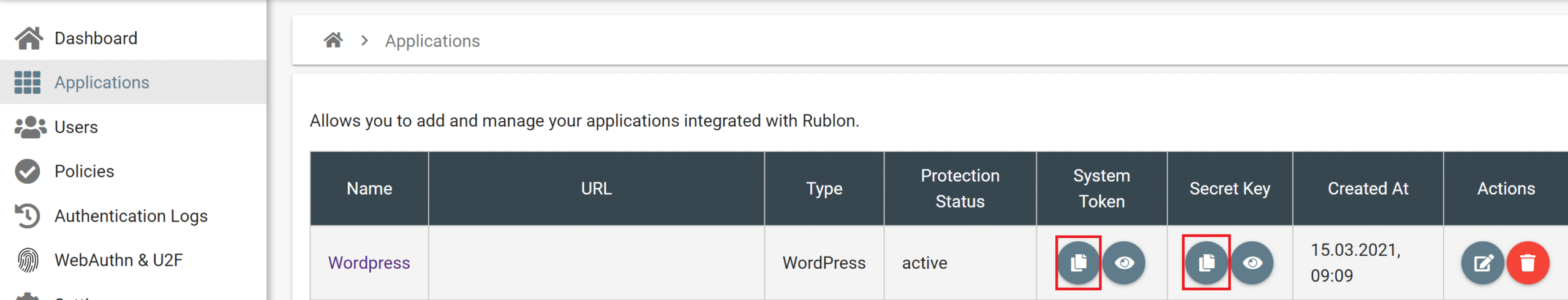The width and height of the screenshot is (1568, 300).
Task: Copy the Secret Key to clipboard
Action: (1206, 263)
